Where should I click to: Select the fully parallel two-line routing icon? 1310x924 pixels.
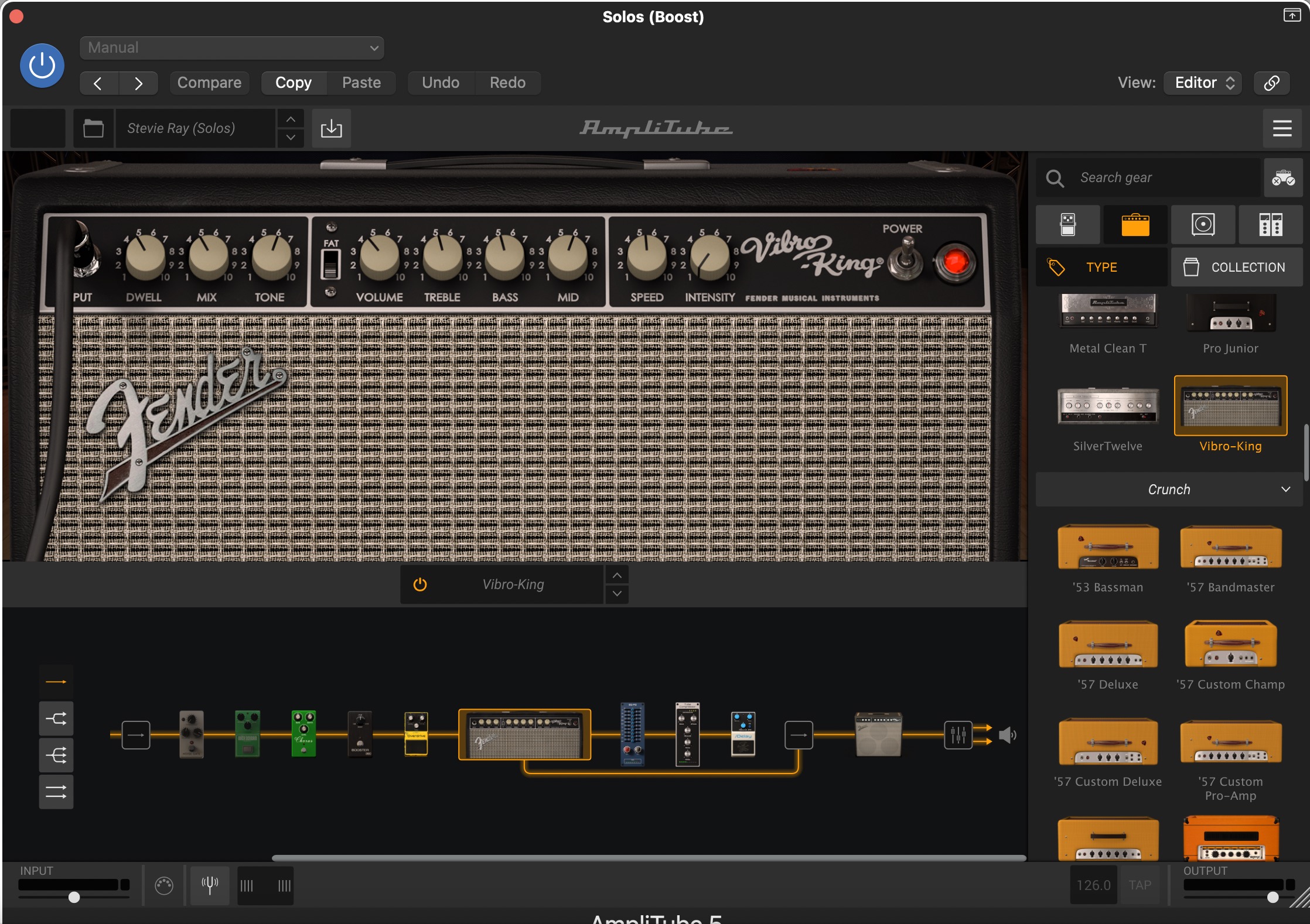(x=56, y=792)
